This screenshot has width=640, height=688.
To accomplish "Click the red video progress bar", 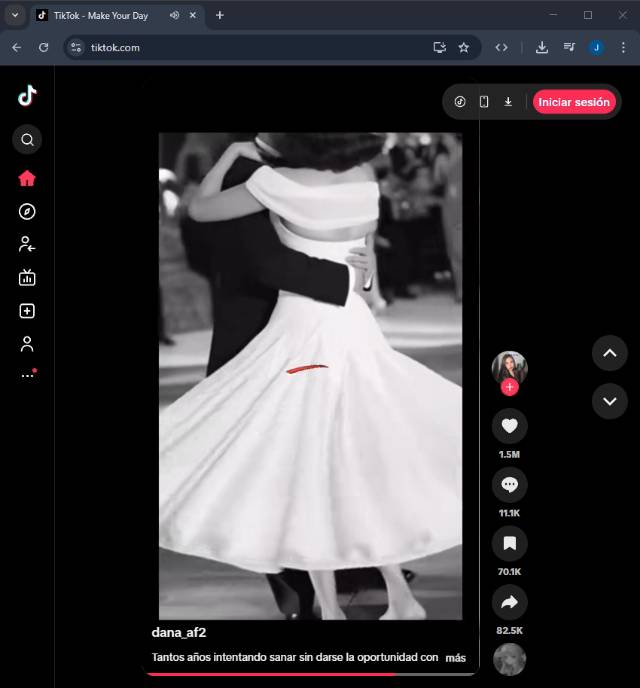I will pyautogui.click(x=270, y=674).
